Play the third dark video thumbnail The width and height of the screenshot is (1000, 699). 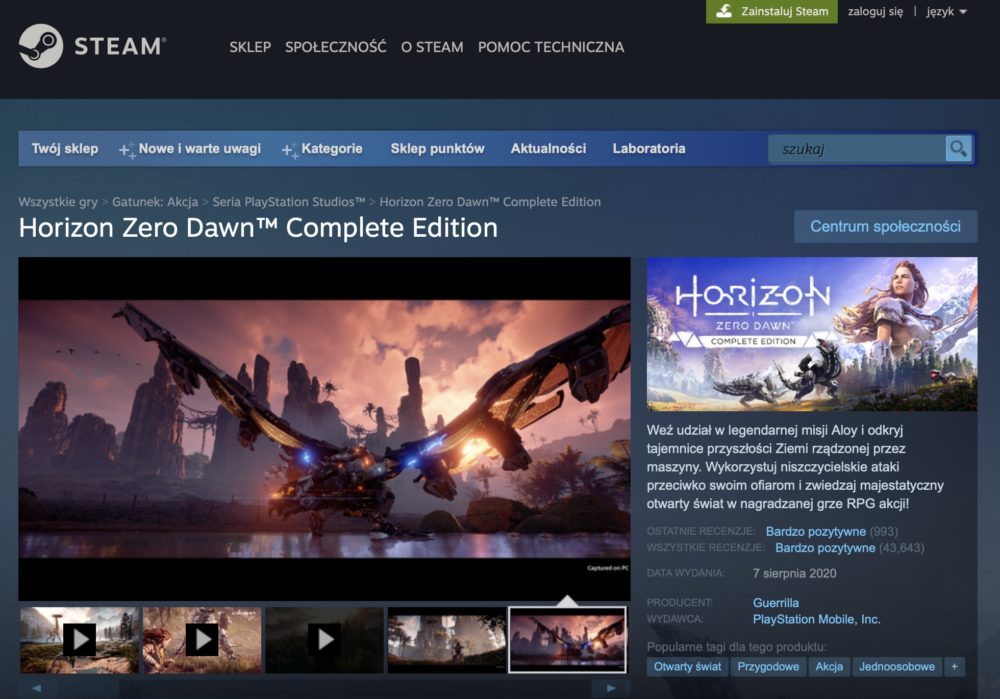click(325, 640)
